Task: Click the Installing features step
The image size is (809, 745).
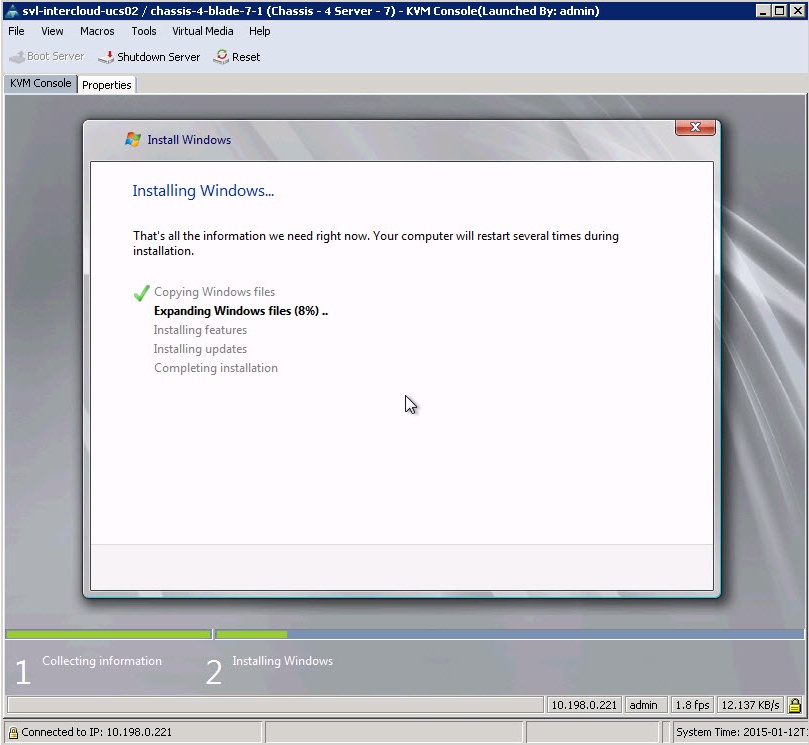Action: 200,330
